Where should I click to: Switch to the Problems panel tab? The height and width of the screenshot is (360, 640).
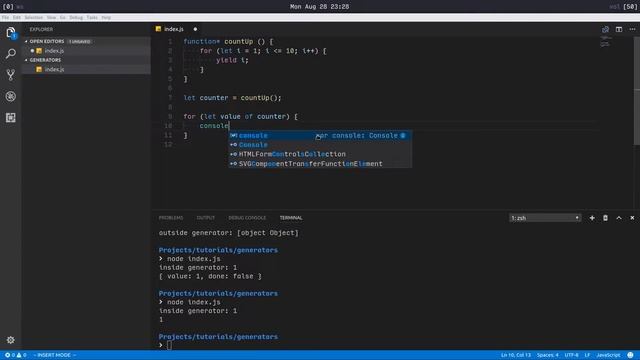click(171, 218)
